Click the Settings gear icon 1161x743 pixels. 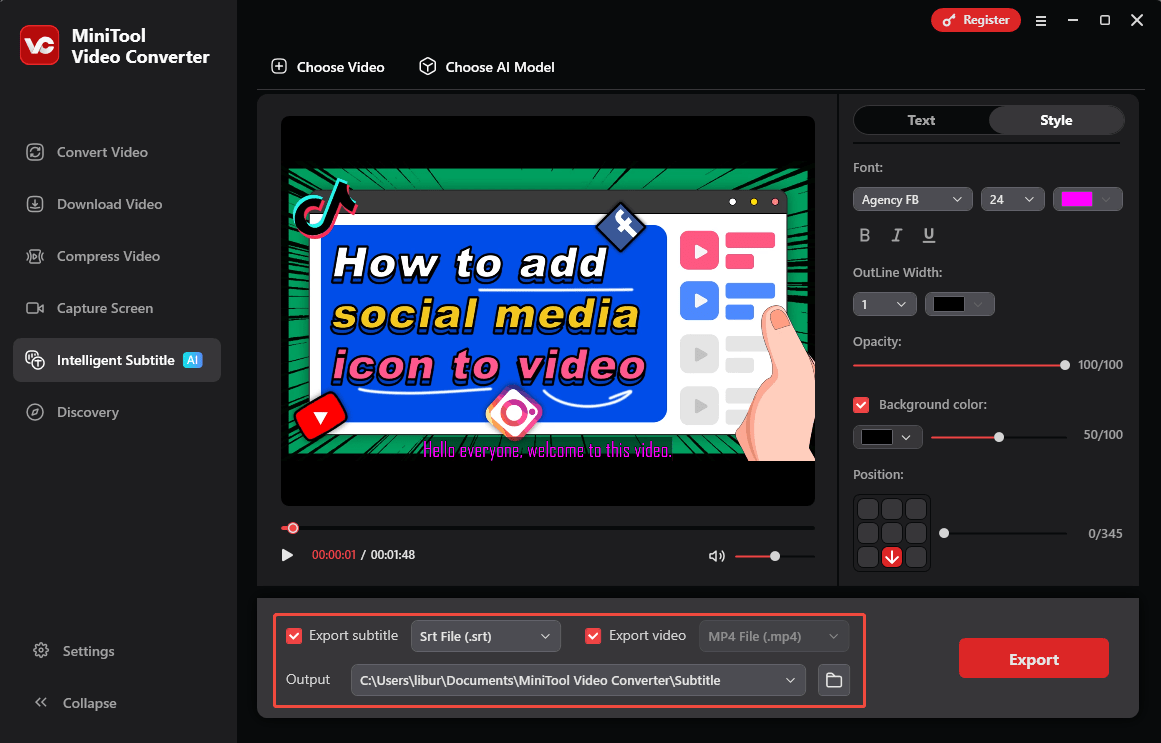pos(41,650)
